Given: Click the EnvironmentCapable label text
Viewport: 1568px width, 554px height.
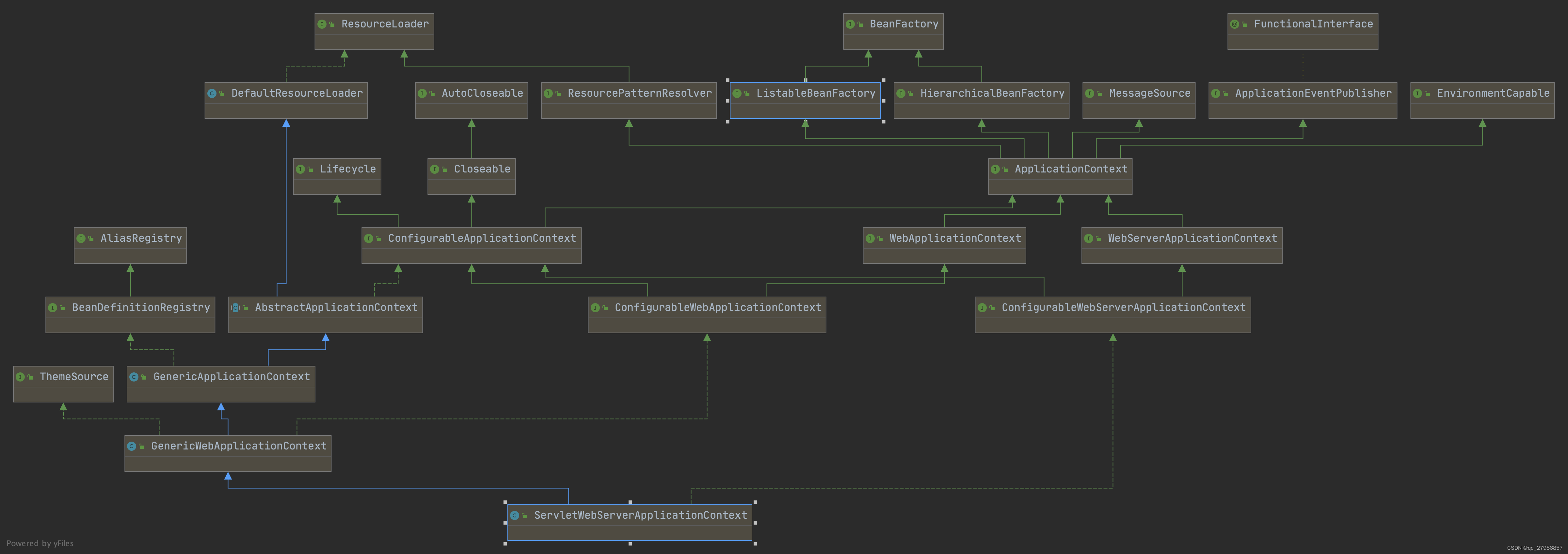Looking at the screenshot, I should [x=1493, y=94].
